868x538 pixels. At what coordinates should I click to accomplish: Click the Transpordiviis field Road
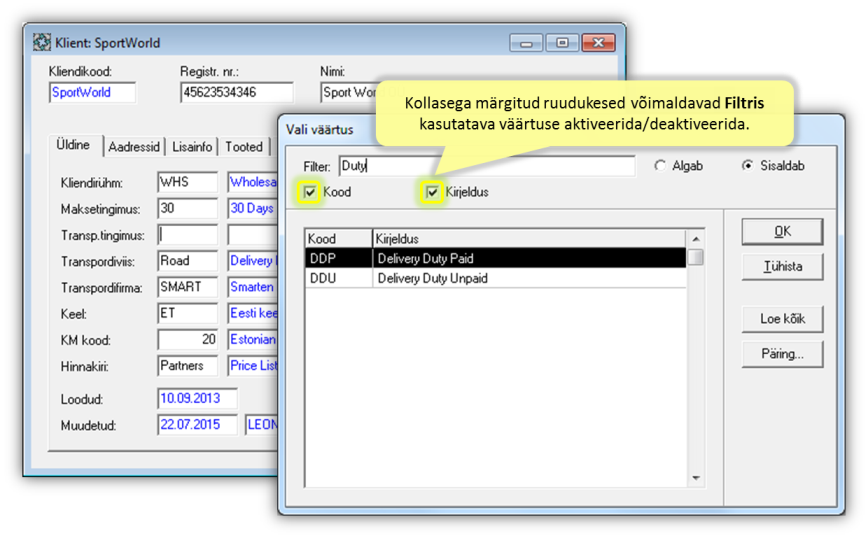(x=188, y=261)
